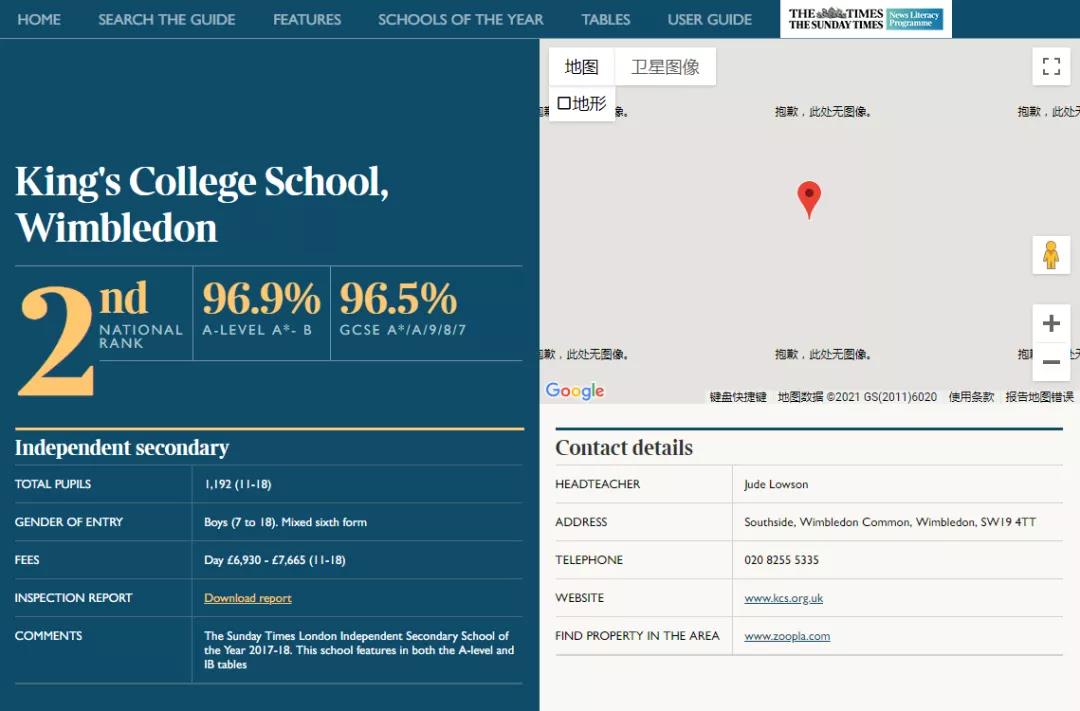The image size is (1080, 711).
Task: Click the GCSE A*/A/9/8/7 label
Action: pyautogui.click(x=403, y=330)
